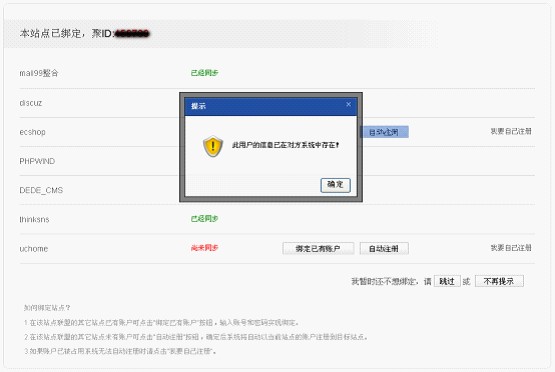This screenshot has height=372, width=555.
Task: Click the red 尚未同步 status for uchome
Action: (205, 248)
